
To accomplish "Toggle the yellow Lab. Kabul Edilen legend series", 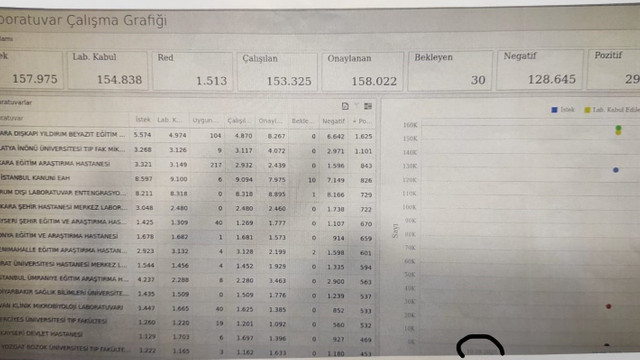I will click(x=612, y=110).
